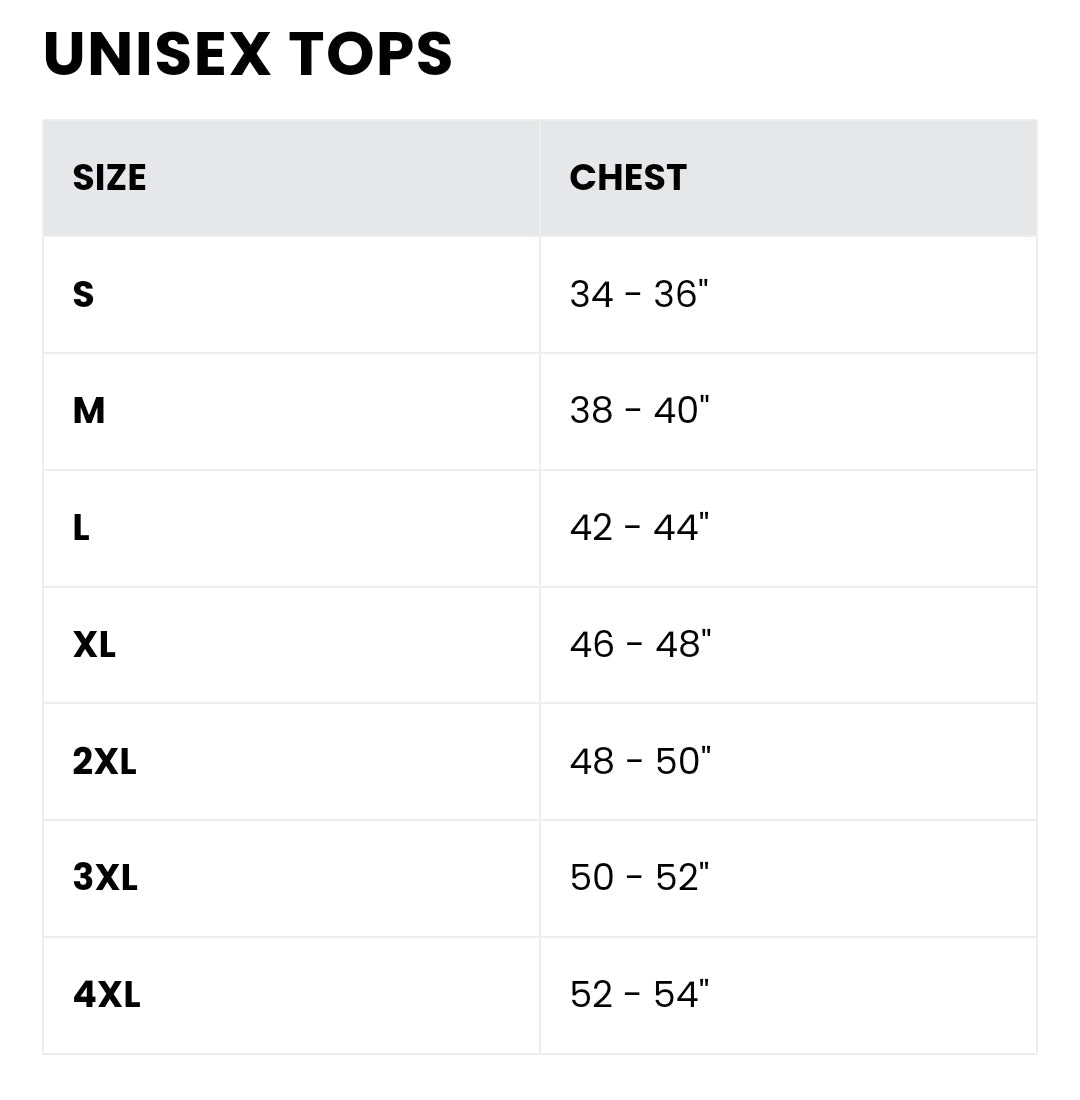Click the number 54 in the 4XL row
Image resolution: width=1080 pixels, height=1100 pixels.
tap(676, 995)
